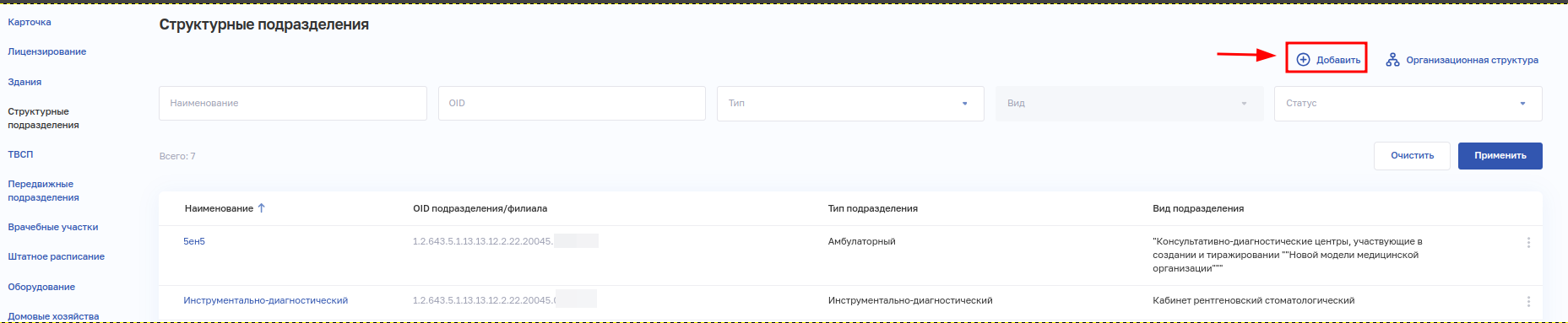
Task: Open Передвижные подразделения in the sidebar
Action: (x=44, y=191)
